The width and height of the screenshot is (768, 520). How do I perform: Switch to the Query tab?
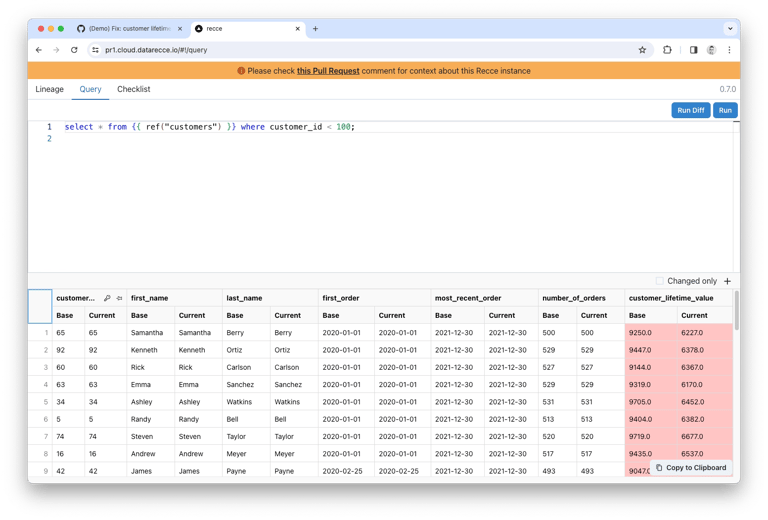click(x=90, y=89)
